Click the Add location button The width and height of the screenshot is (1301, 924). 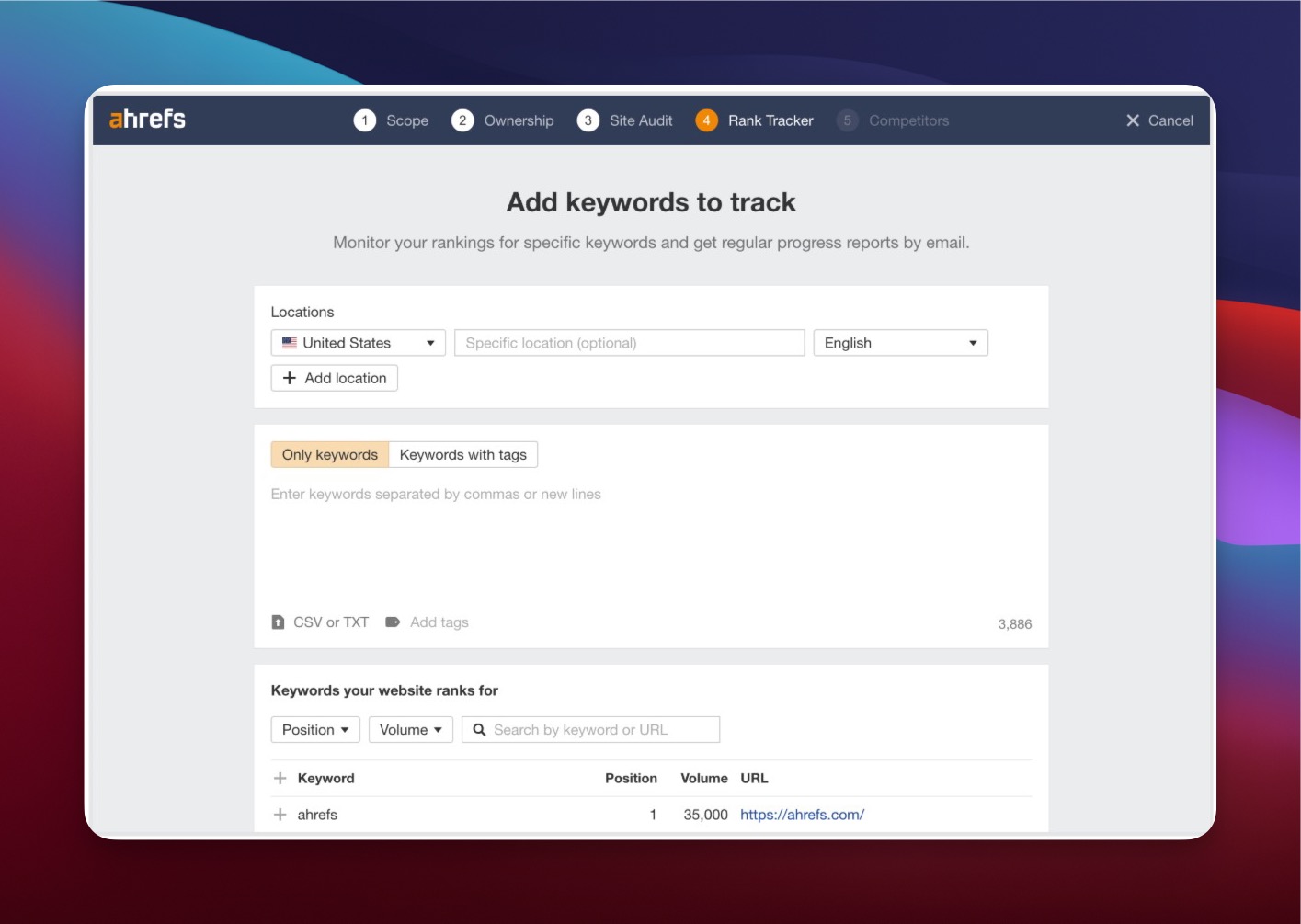click(334, 378)
